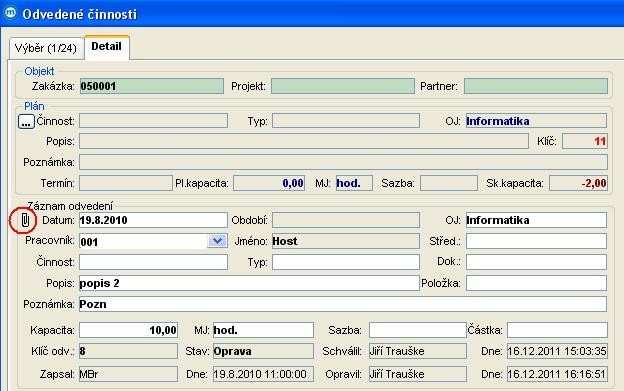Click the Typ field in Plán section
The height and width of the screenshot is (391, 624).
click(345, 121)
